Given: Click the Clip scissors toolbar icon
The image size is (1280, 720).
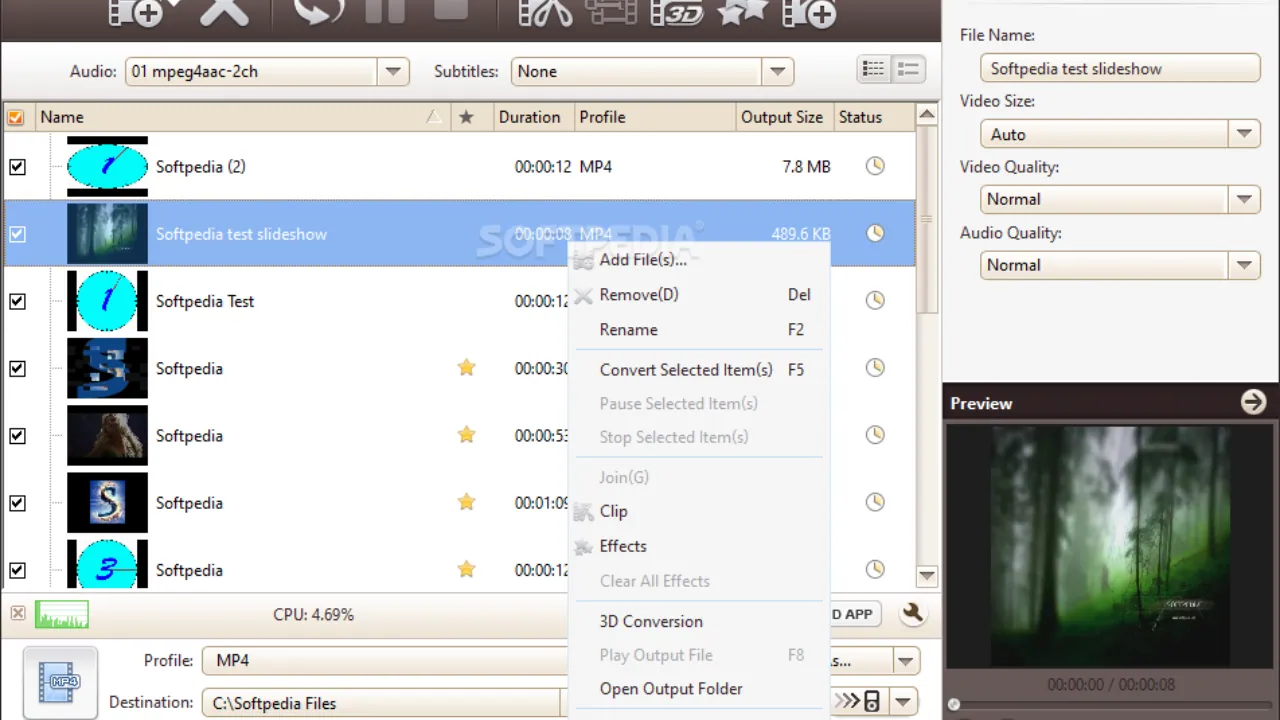Looking at the screenshot, I should tap(546, 12).
